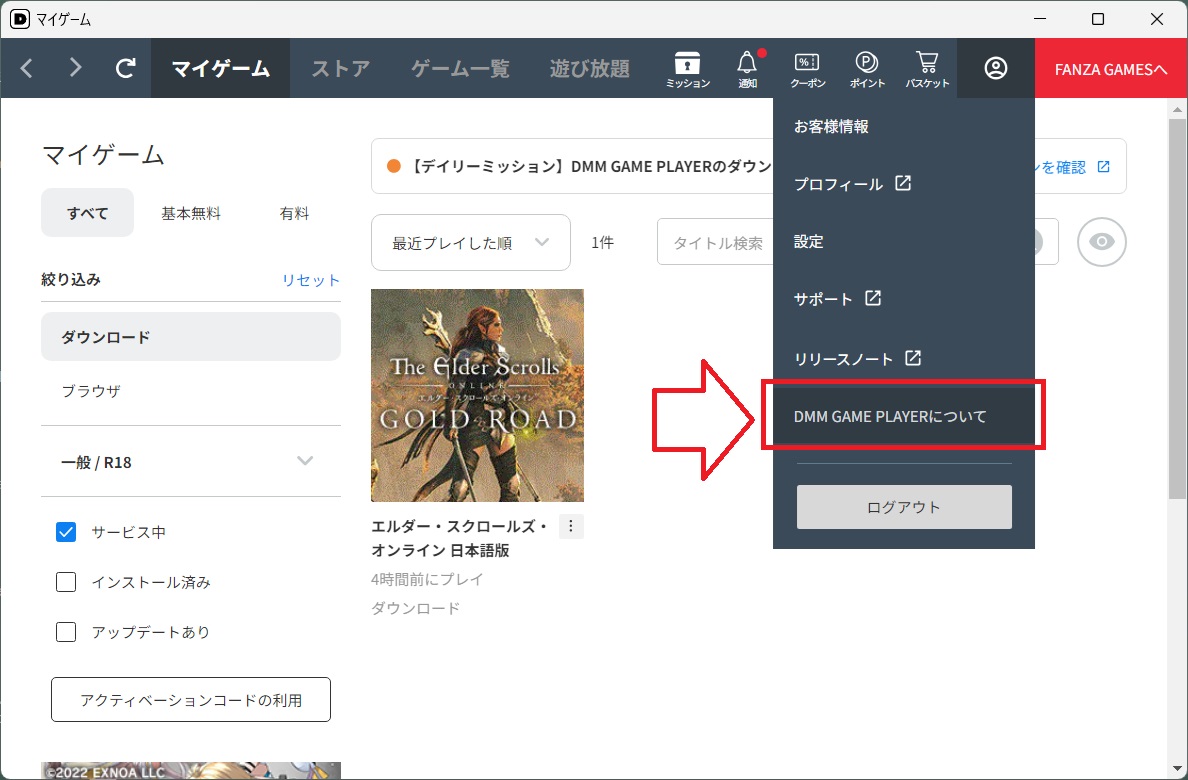Click the DMM logo in title bar
The image size is (1188, 780).
click(20, 19)
